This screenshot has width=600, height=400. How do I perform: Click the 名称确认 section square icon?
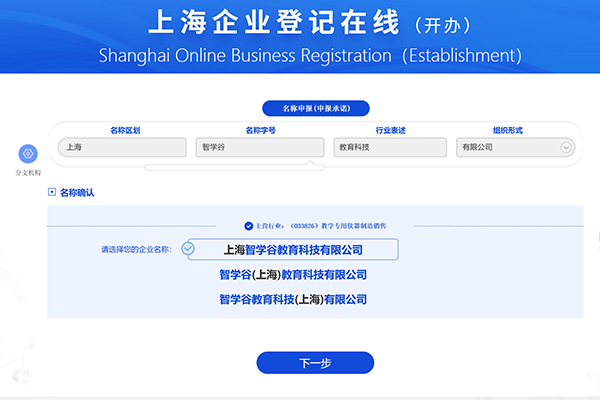[52, 192]
